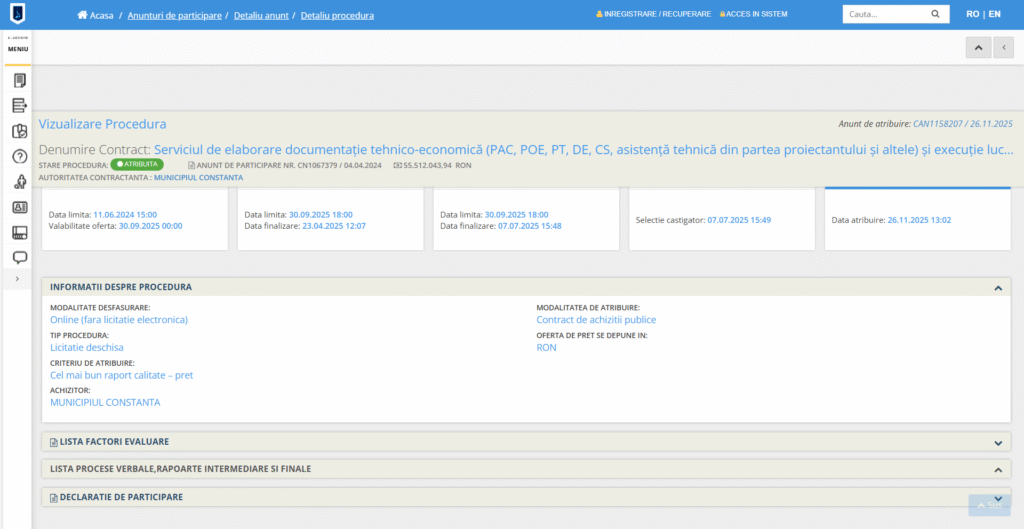Toggle Lista procese verbale section chevron
Screen dimensions: 1024x529
(997, 469)
